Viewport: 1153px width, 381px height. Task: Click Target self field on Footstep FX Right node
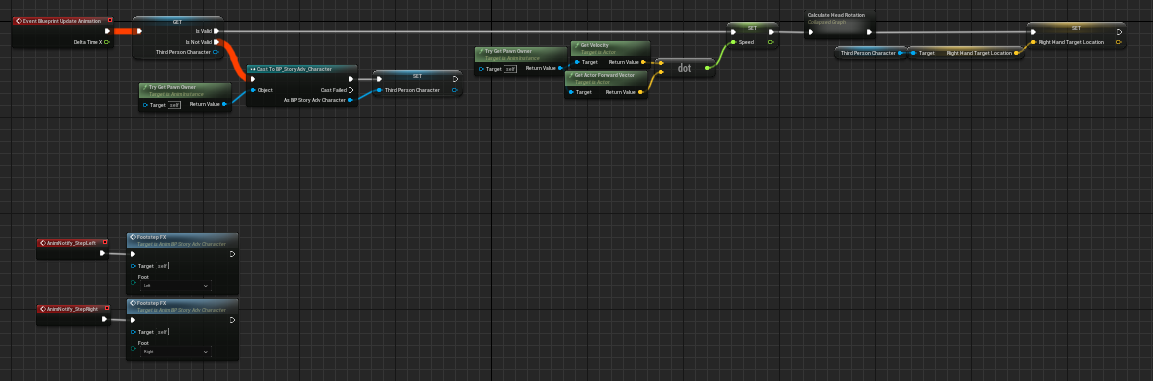(x=163, y=332)
